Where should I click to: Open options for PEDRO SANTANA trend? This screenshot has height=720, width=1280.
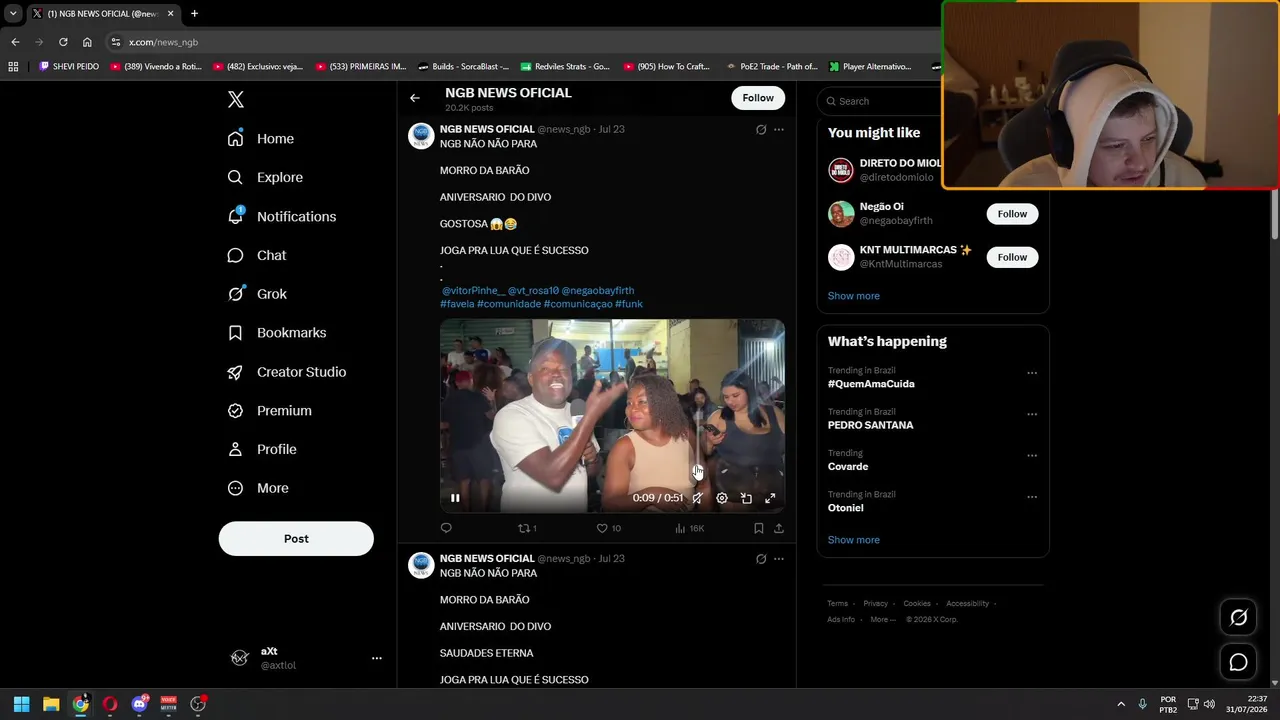point(1032,414)
